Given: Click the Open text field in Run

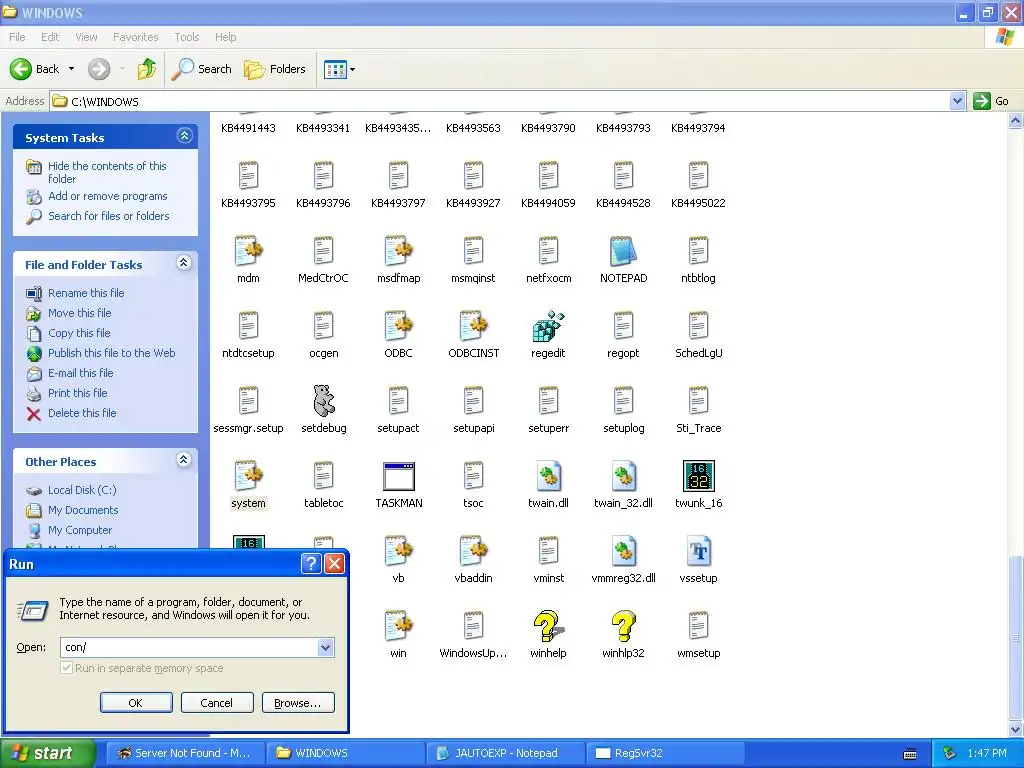Looking at the screenshot, I should click(189, 647).
